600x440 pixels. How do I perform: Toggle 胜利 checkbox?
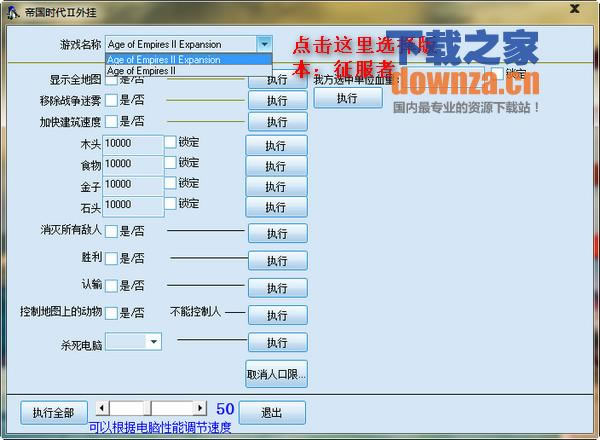[x=111, y=258]
